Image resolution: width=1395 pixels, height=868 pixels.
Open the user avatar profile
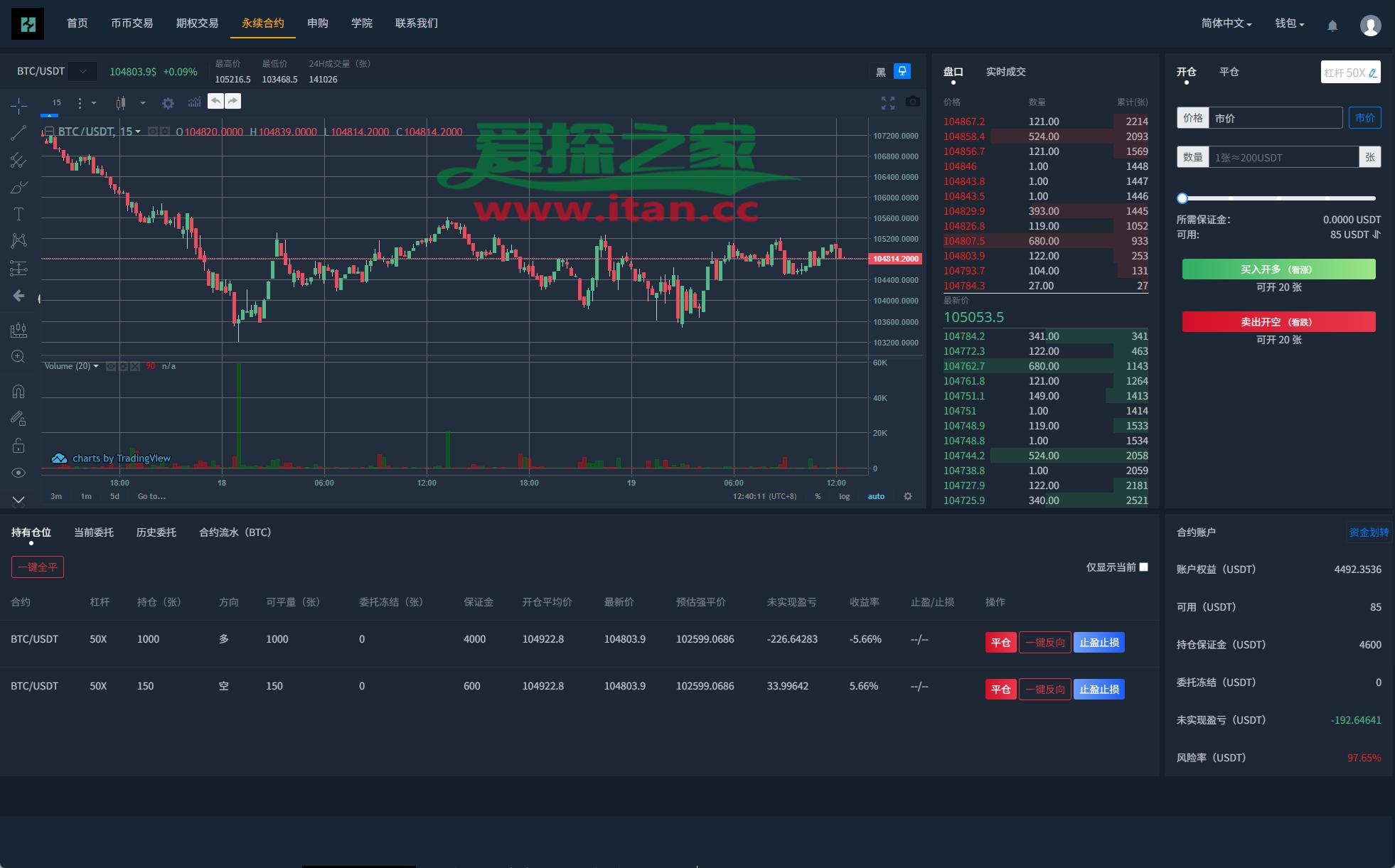pos(1371,26)
